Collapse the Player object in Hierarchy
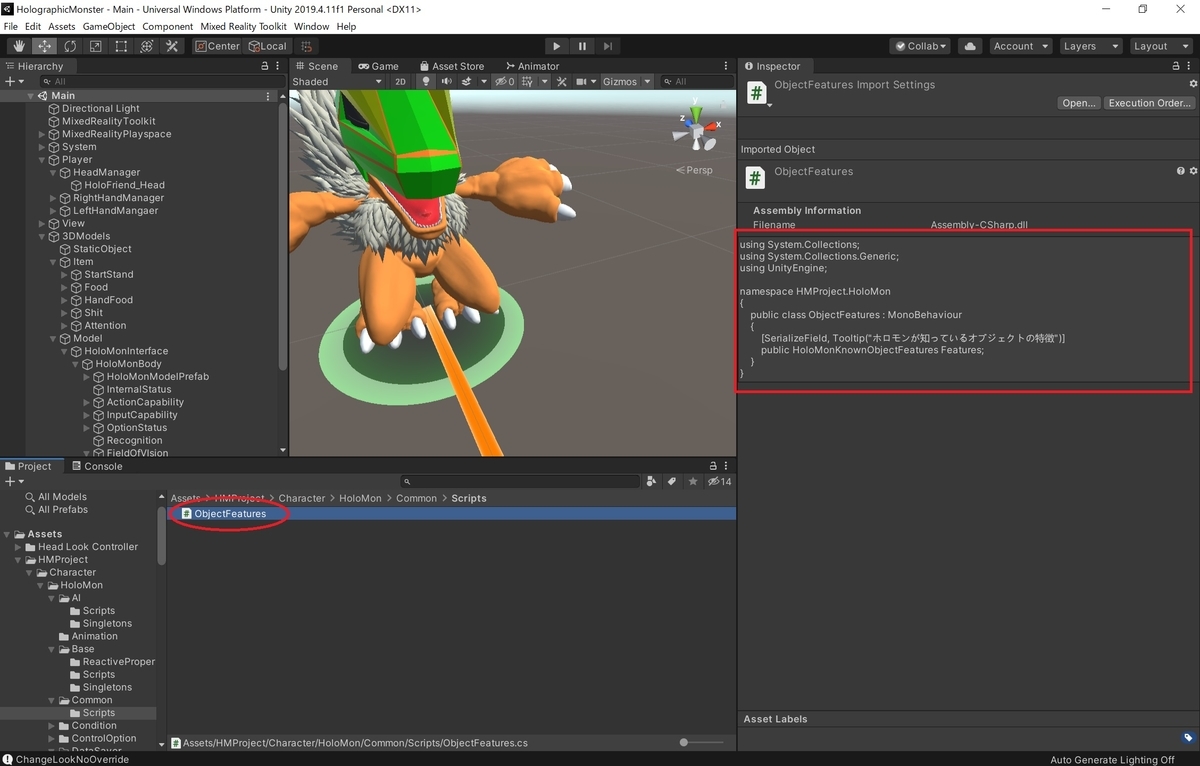The width and height of the screenshot is (1200, 766). 42,159
